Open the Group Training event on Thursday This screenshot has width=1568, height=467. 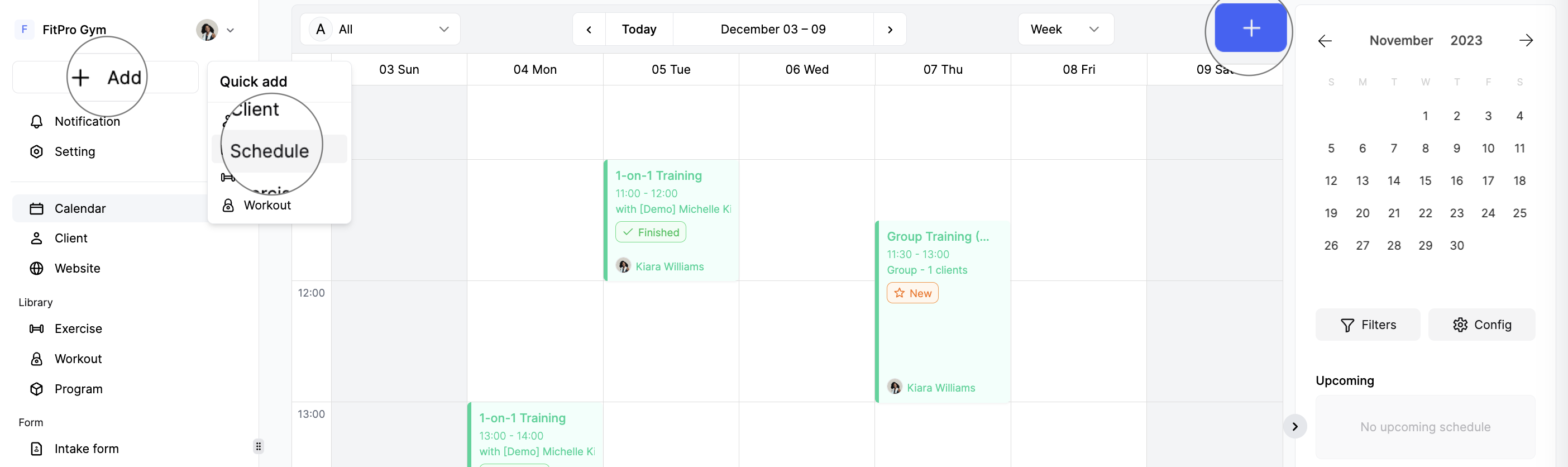[943, 312]
